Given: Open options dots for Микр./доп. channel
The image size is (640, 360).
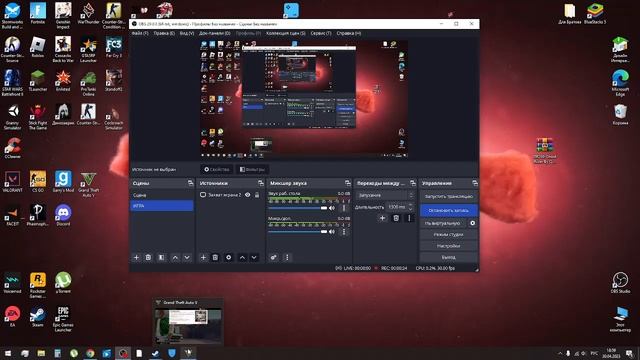Looking at the screenshot, I should point(344,232).
